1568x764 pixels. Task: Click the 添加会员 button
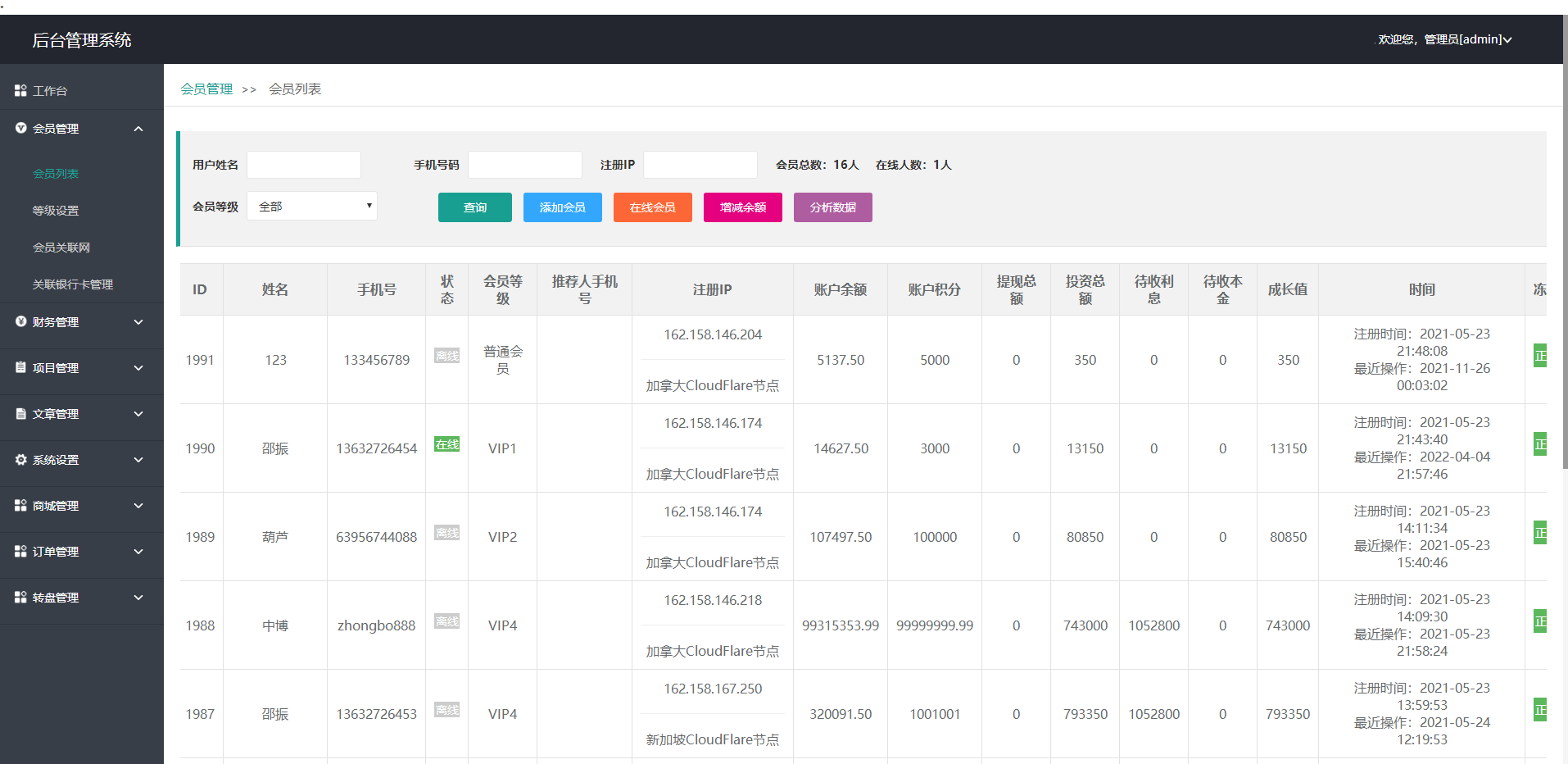point(563,207)
